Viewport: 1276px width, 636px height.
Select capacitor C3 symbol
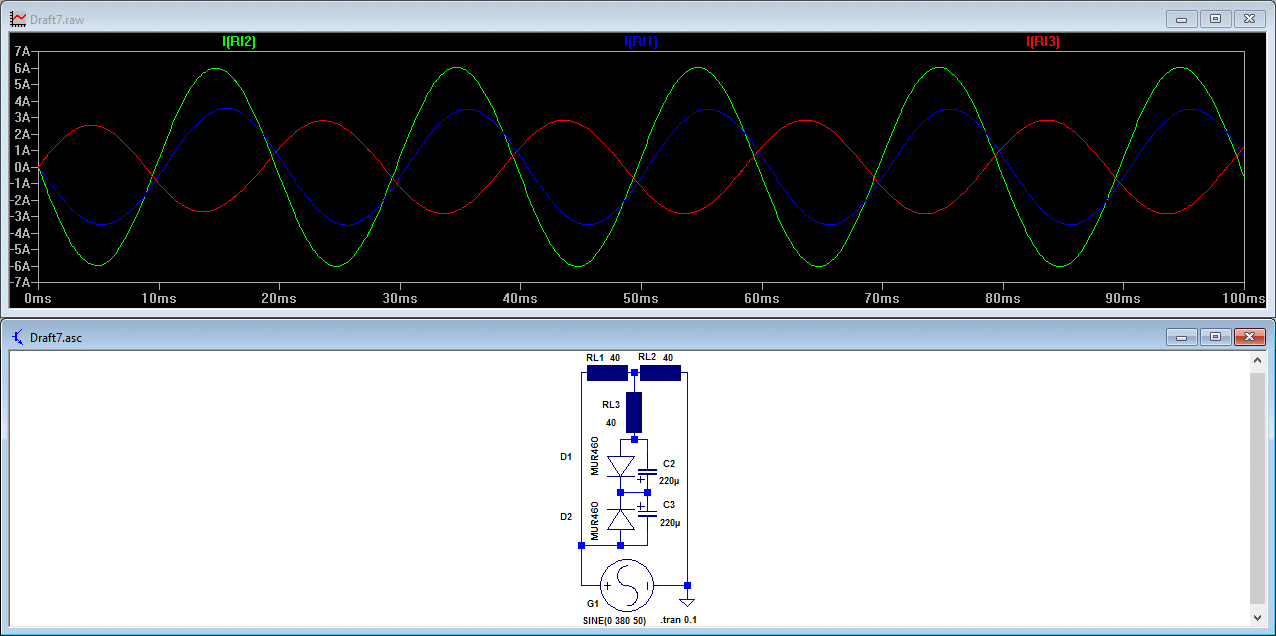tap(647, 513)
